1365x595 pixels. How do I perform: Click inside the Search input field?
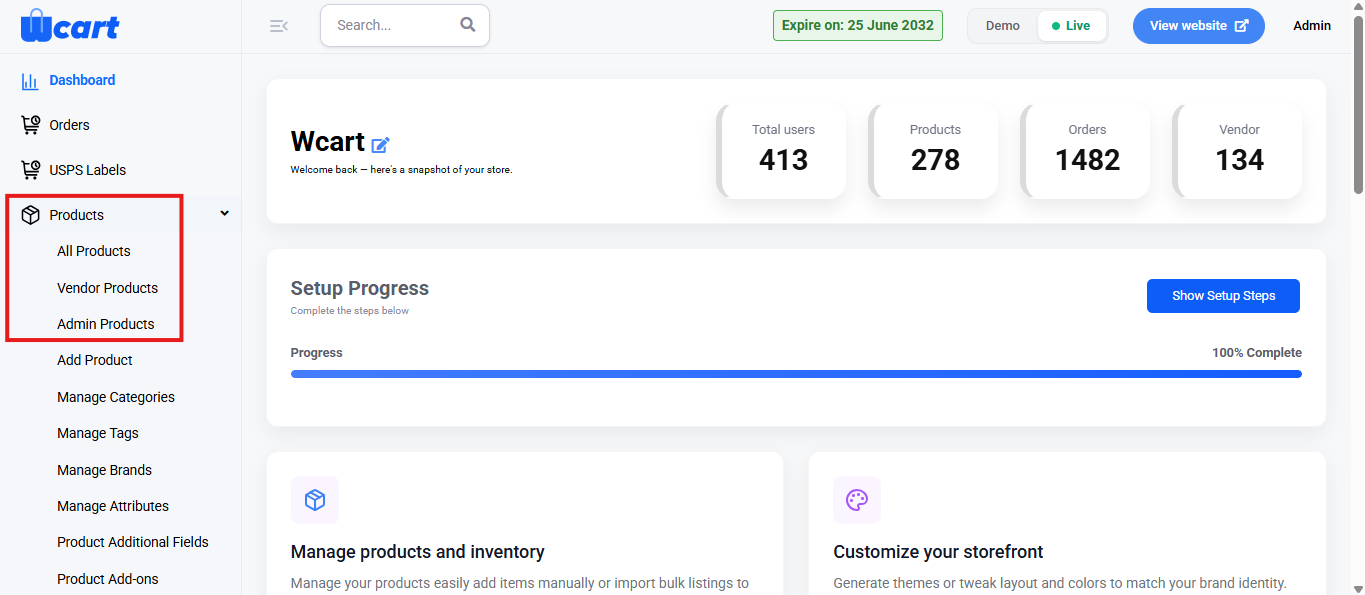(x=394, y=25)
